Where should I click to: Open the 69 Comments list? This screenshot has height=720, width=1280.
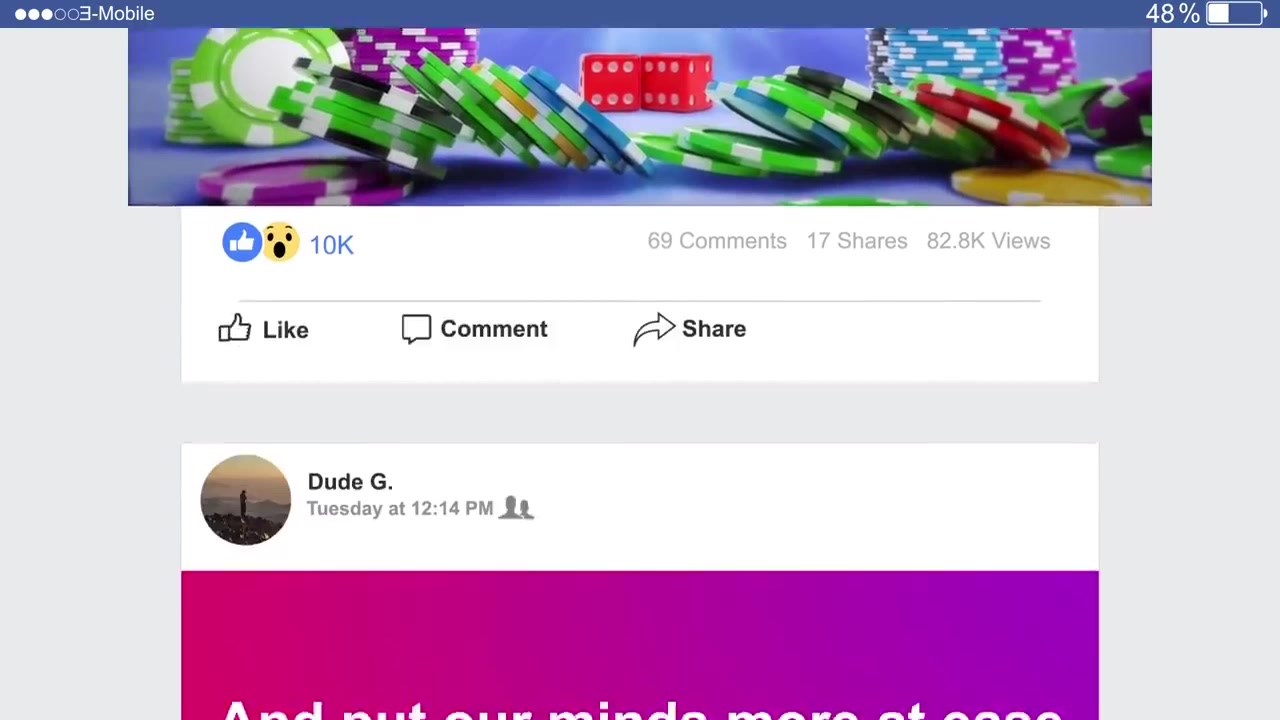(717, 241)
